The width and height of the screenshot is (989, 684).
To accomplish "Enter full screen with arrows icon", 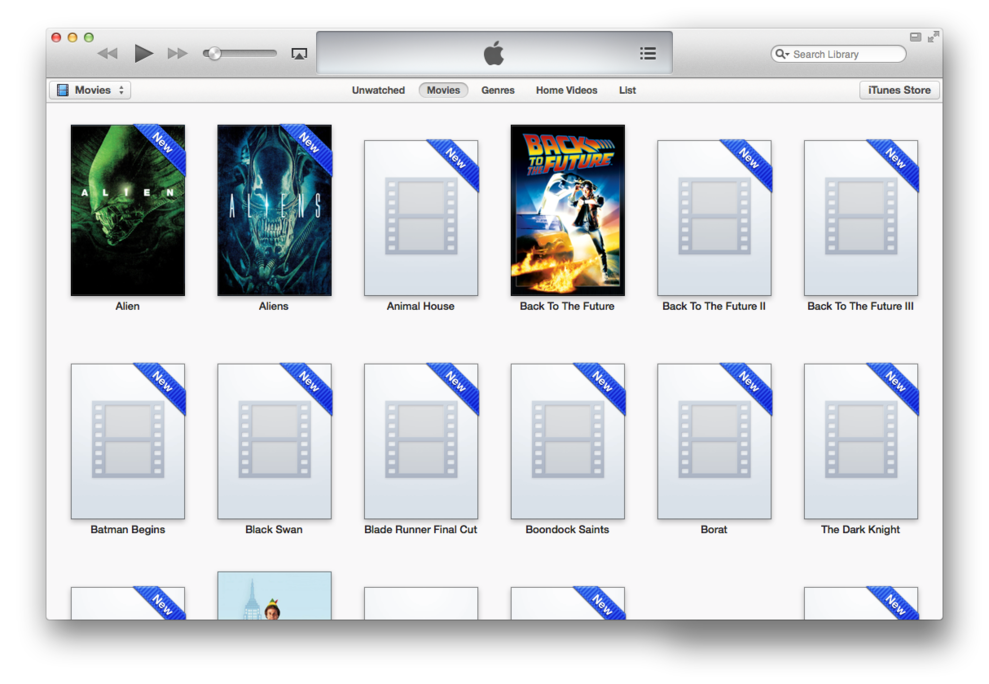I will (x=933, y=37).
